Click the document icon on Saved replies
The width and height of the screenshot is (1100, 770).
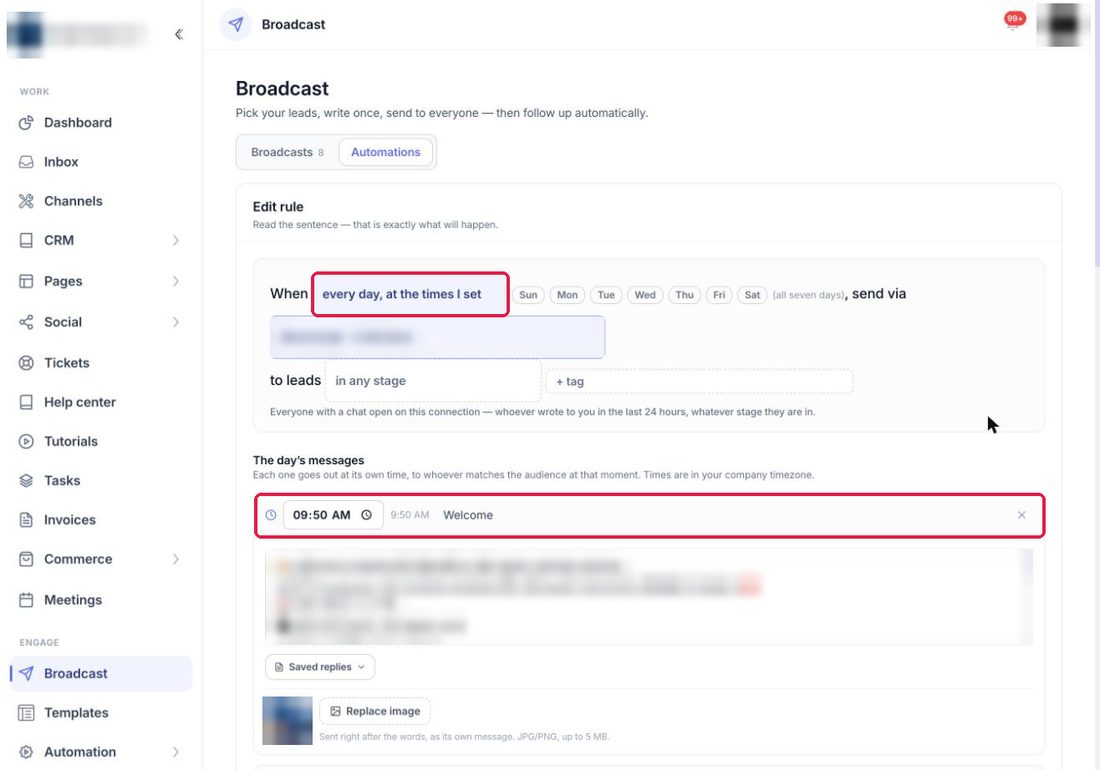tap(279, 667)
